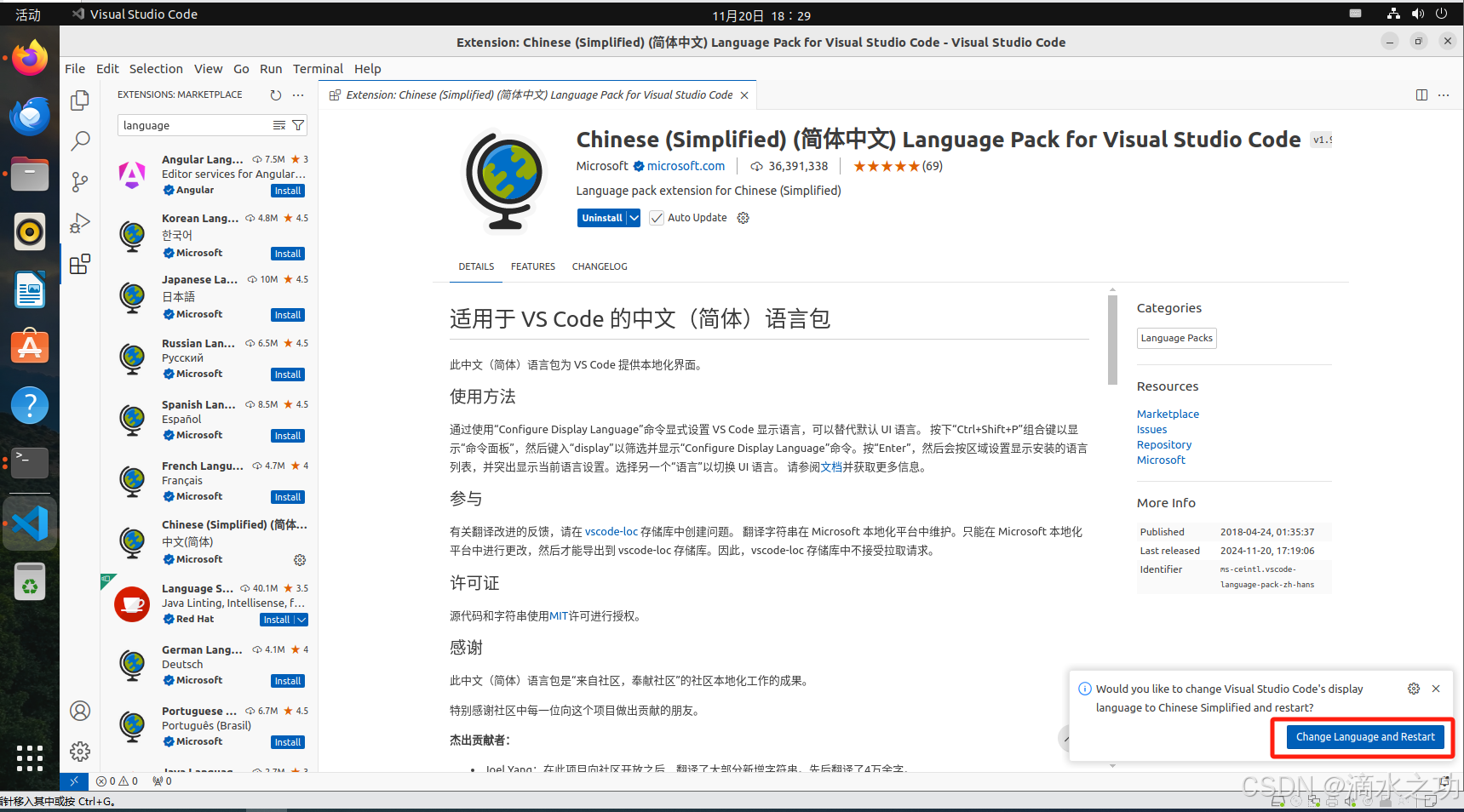Install the Spanish Language Pack
Screen dimensions: 1464x812
tap(288, 436)
